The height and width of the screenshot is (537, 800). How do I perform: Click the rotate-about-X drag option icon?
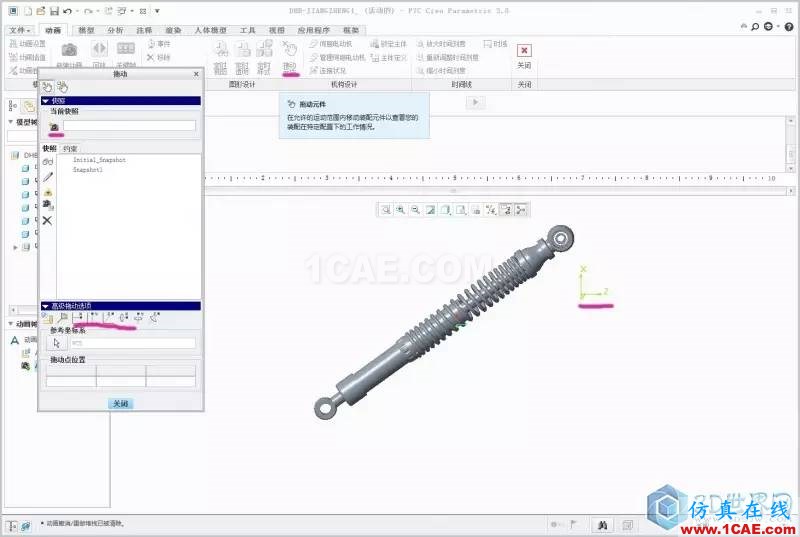[x=123, y=318]
